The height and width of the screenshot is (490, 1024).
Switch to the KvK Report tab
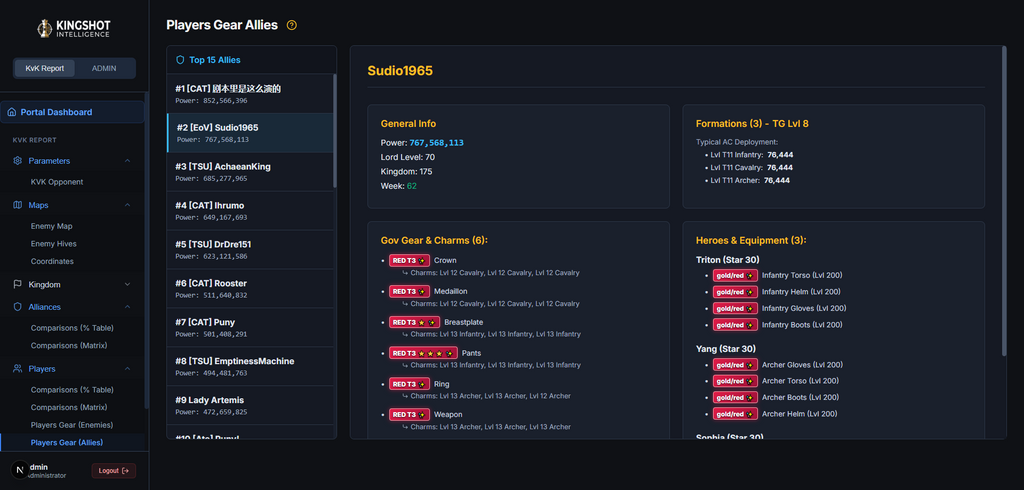[x=45, y=69]
